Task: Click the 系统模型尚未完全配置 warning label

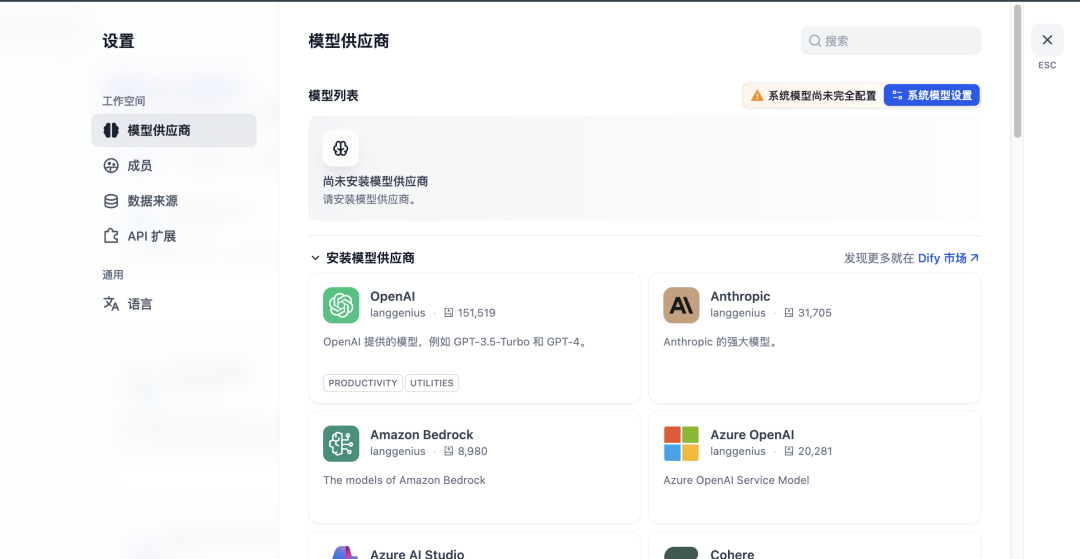Action: tap(822, 96)
